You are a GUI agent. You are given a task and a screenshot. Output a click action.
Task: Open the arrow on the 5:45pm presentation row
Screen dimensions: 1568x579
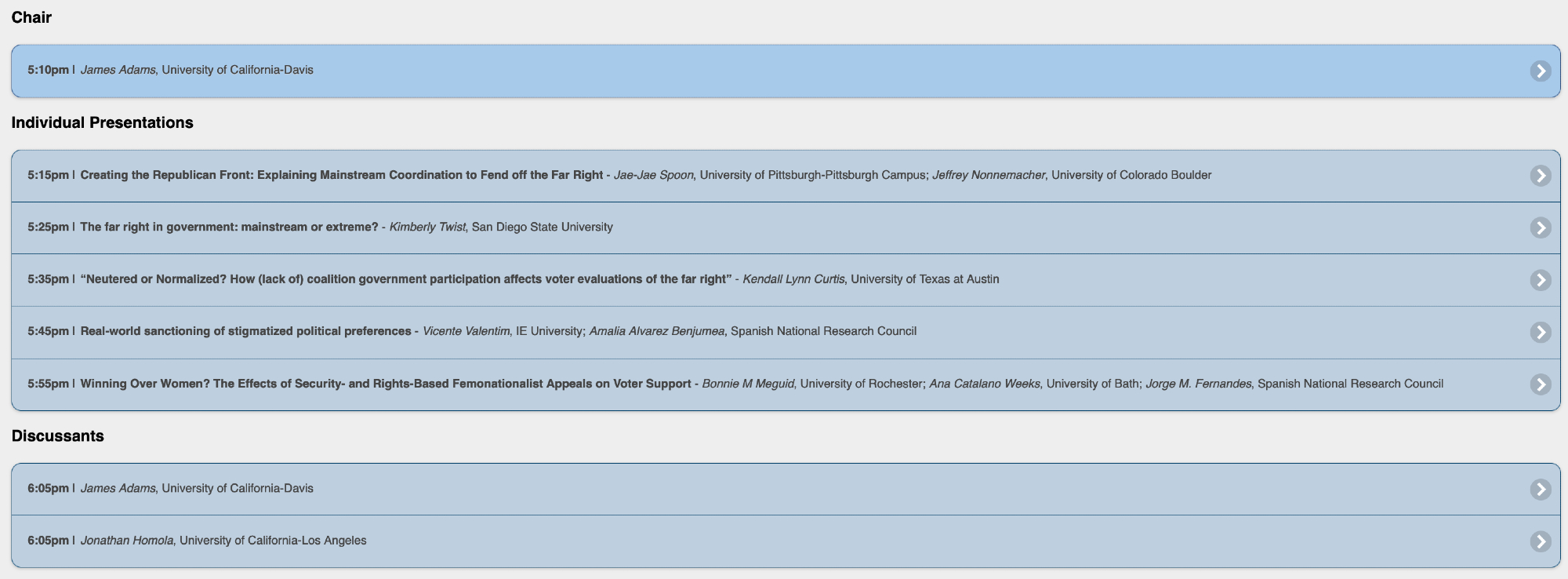click(1540, 332)
